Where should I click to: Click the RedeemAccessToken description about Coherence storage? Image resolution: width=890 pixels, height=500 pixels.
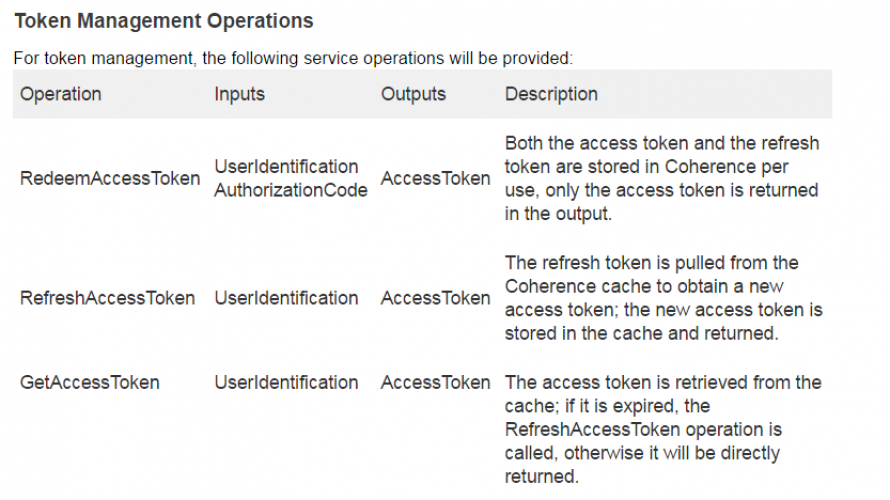point(662,178)
